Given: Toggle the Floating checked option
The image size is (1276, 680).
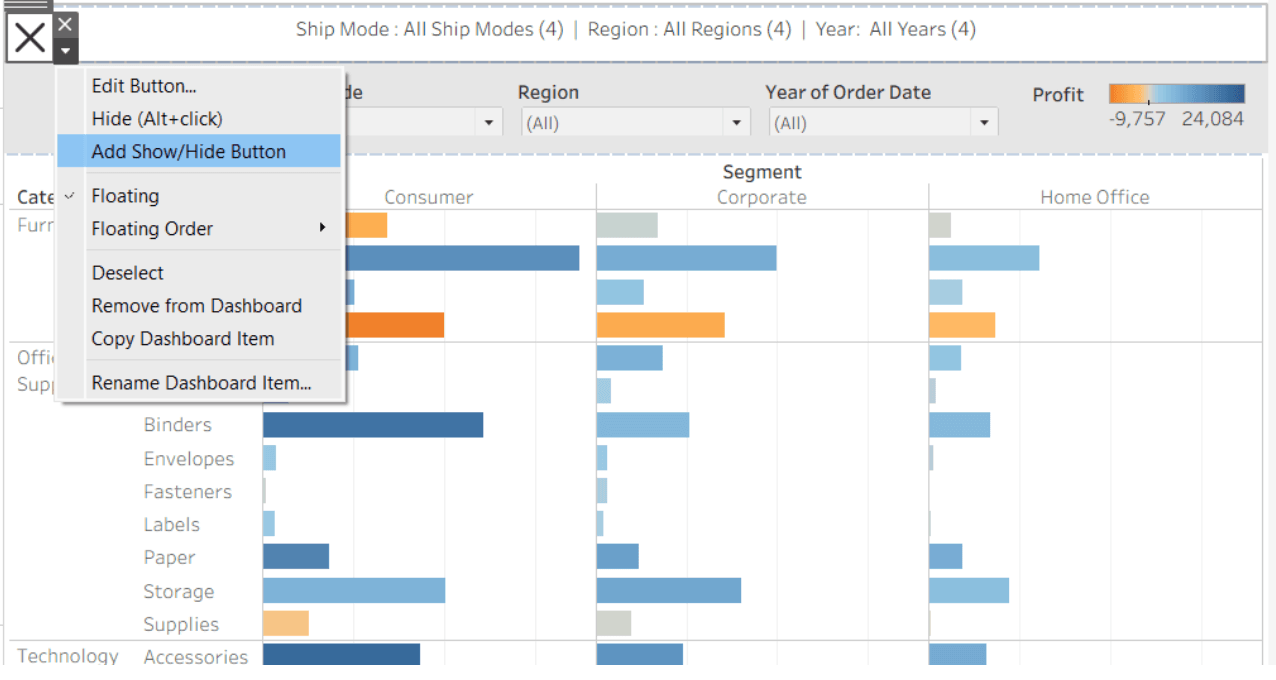Looking at the screenshot, I should (x=125, y=196).
